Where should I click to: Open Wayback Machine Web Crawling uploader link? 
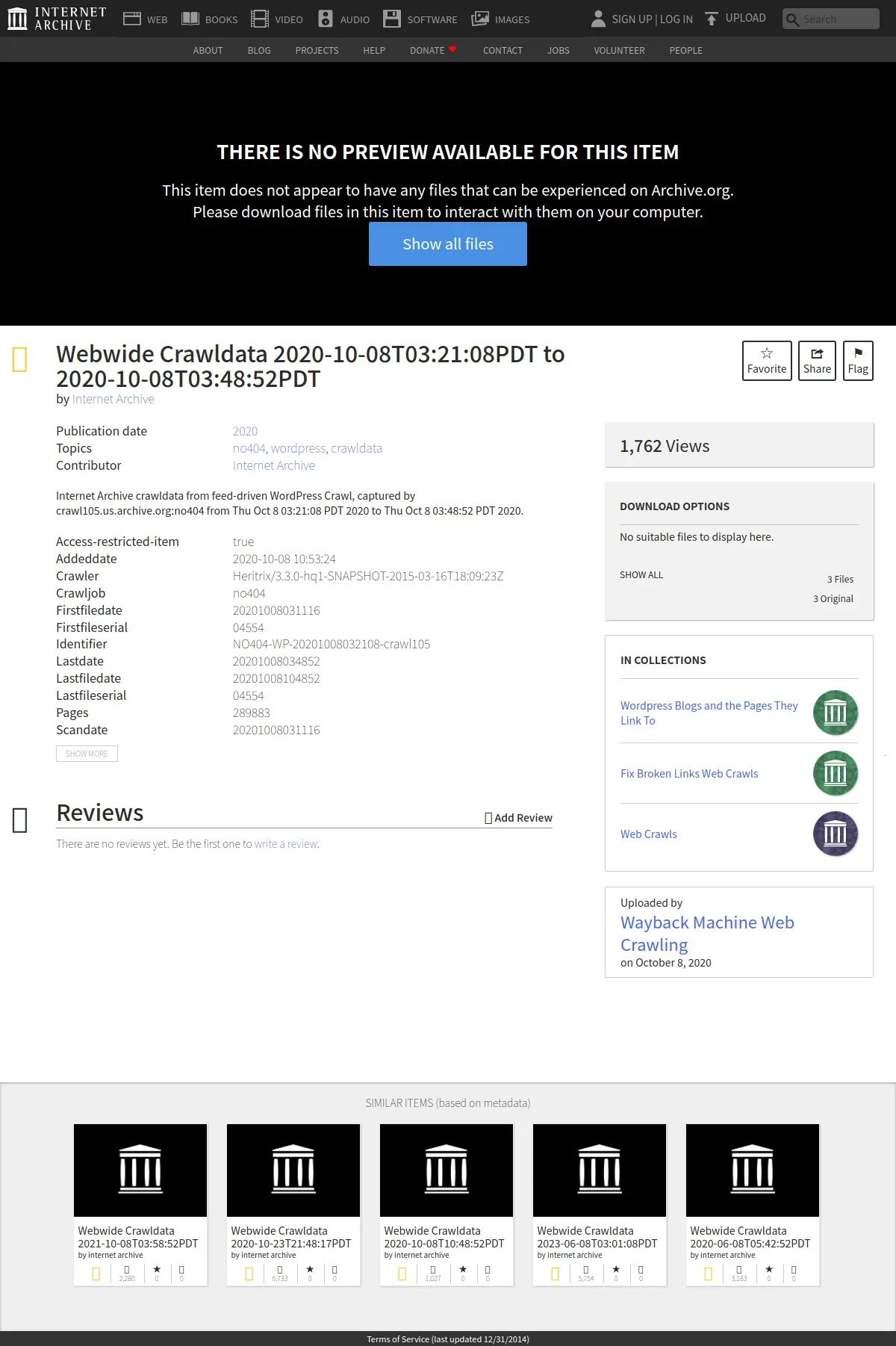707,934
